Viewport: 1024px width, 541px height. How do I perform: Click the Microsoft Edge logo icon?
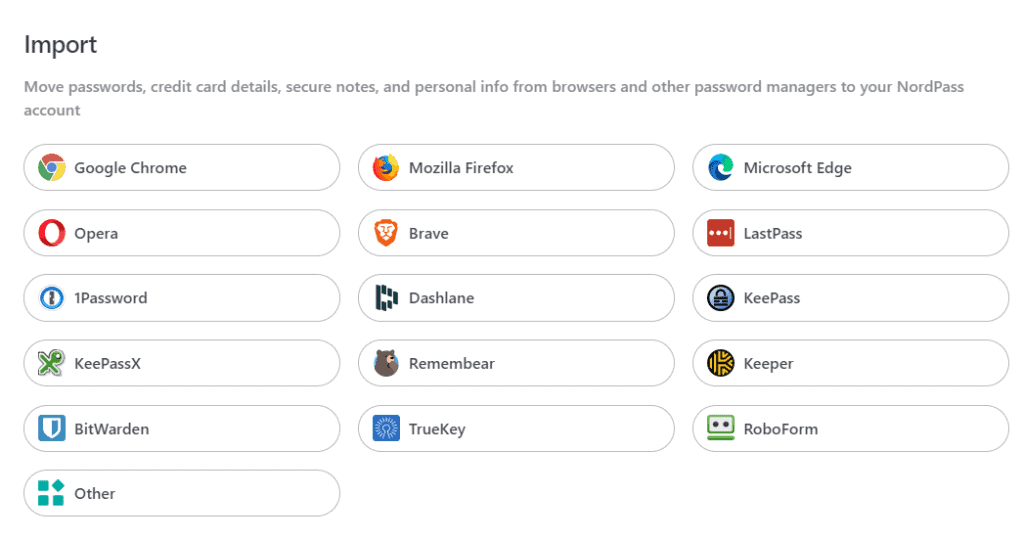[721, 168]
